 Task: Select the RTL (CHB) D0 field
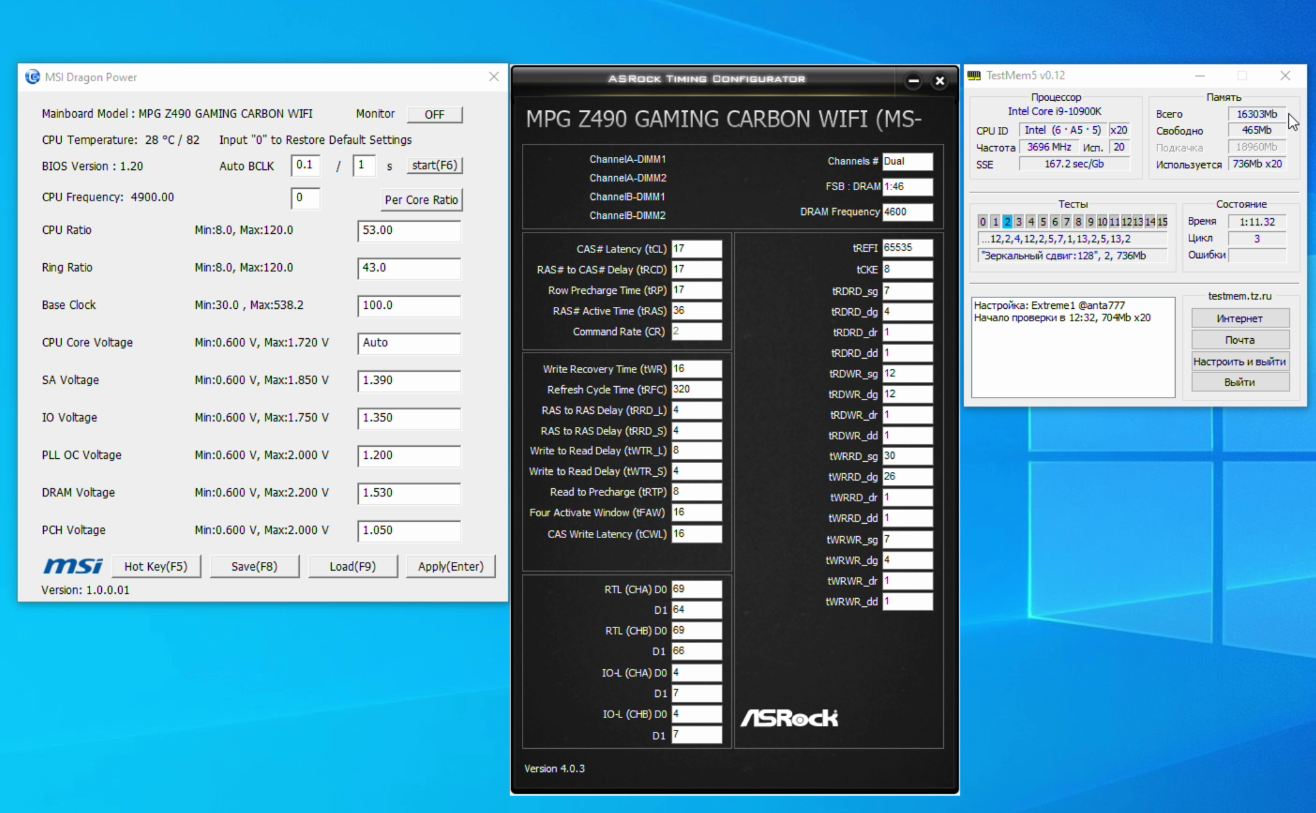(x=696, y=631)
